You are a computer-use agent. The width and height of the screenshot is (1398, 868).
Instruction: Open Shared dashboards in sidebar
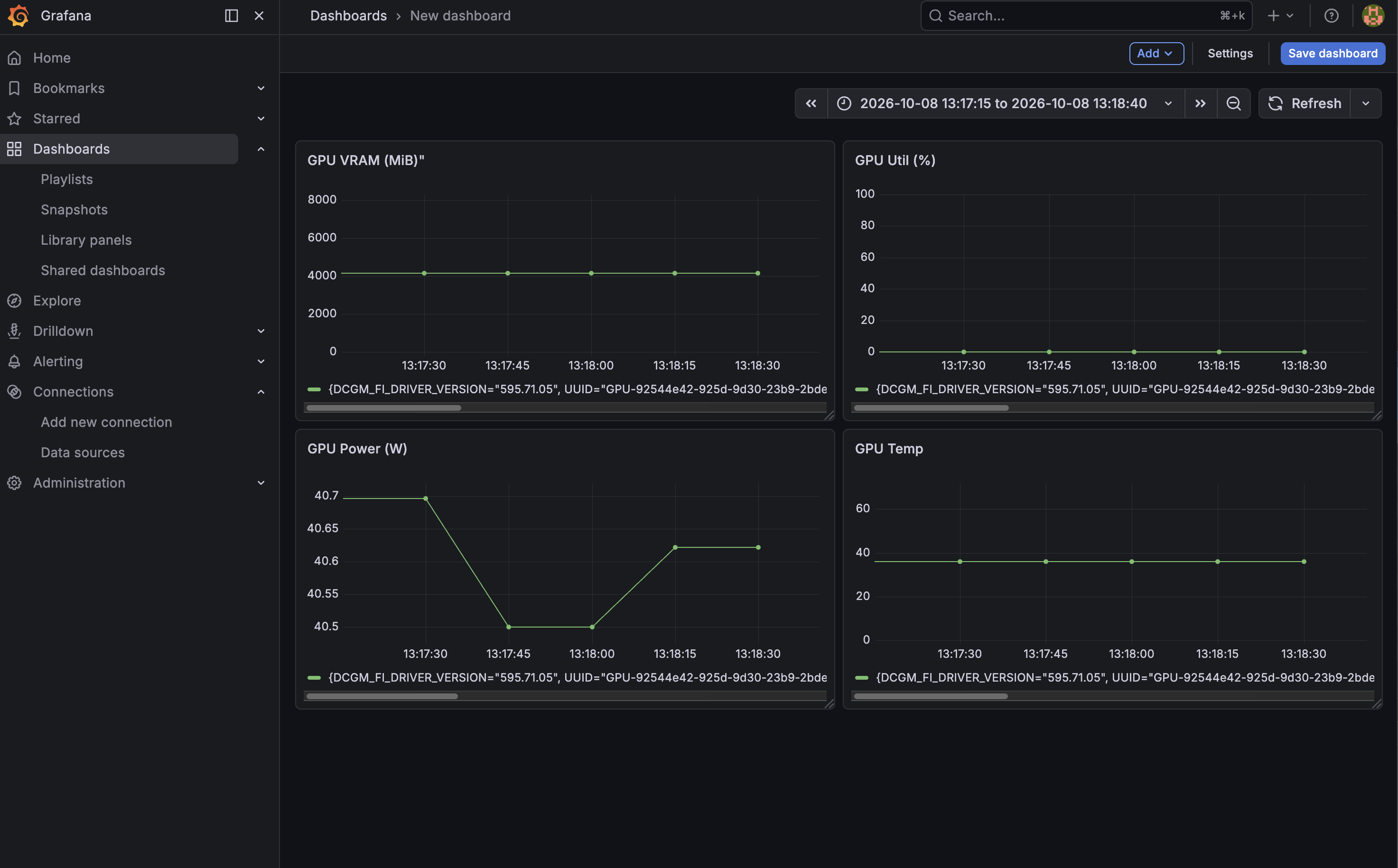(x=103, y=271)
